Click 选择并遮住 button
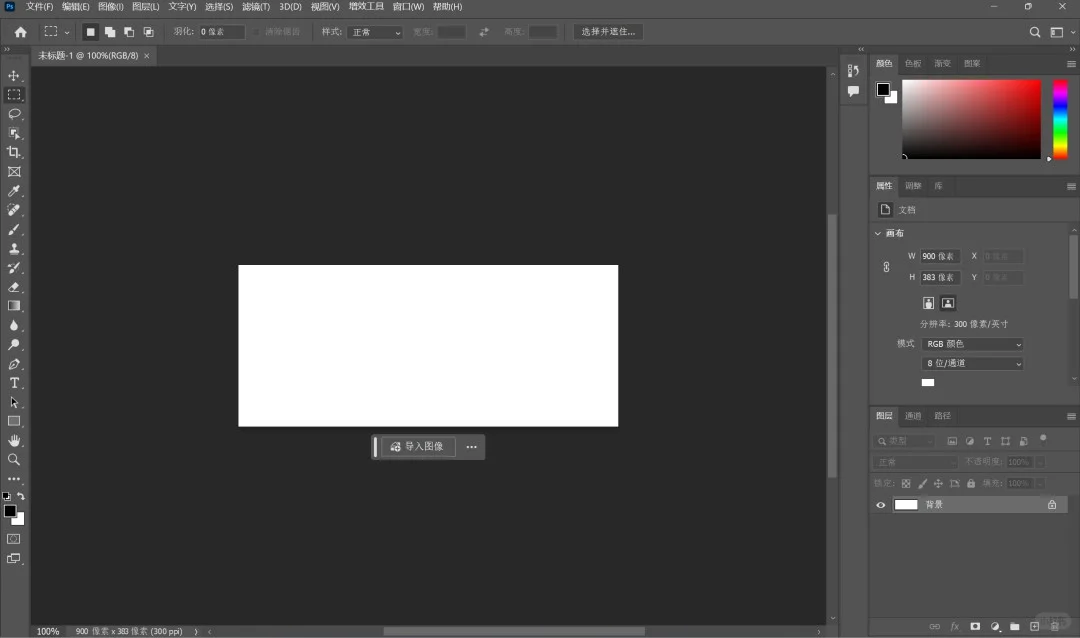The width and height of the screenshot is (1080, 638). tap(608, 32)
